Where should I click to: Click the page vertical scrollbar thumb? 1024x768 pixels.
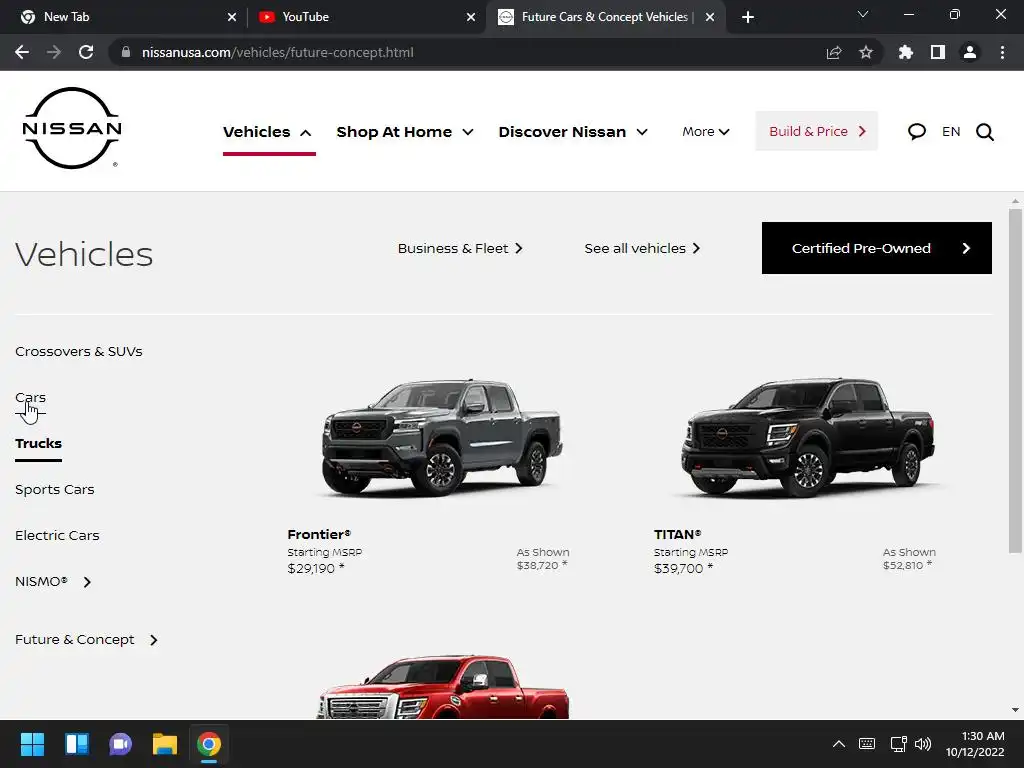(x=1015, y=381)
